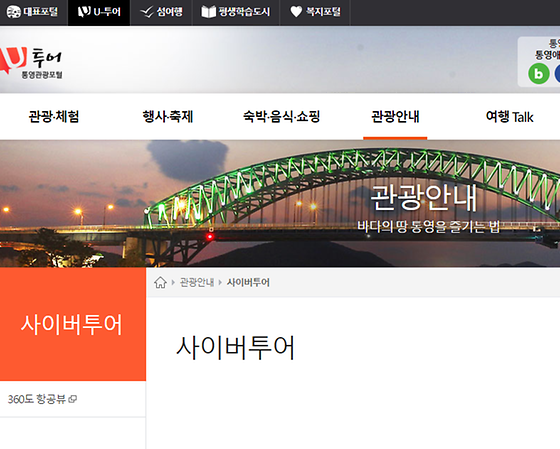
Task: Click the orange 사이버투어 sidebar header
Action: [x=73, y=324]
